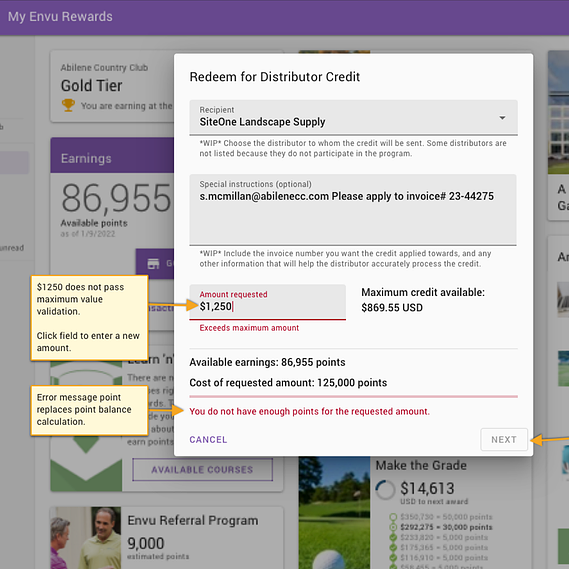The height and width of the screenshot is (569, 569).
Task: Click target circle icon beside $292,275 milestone
Action: 393,527
